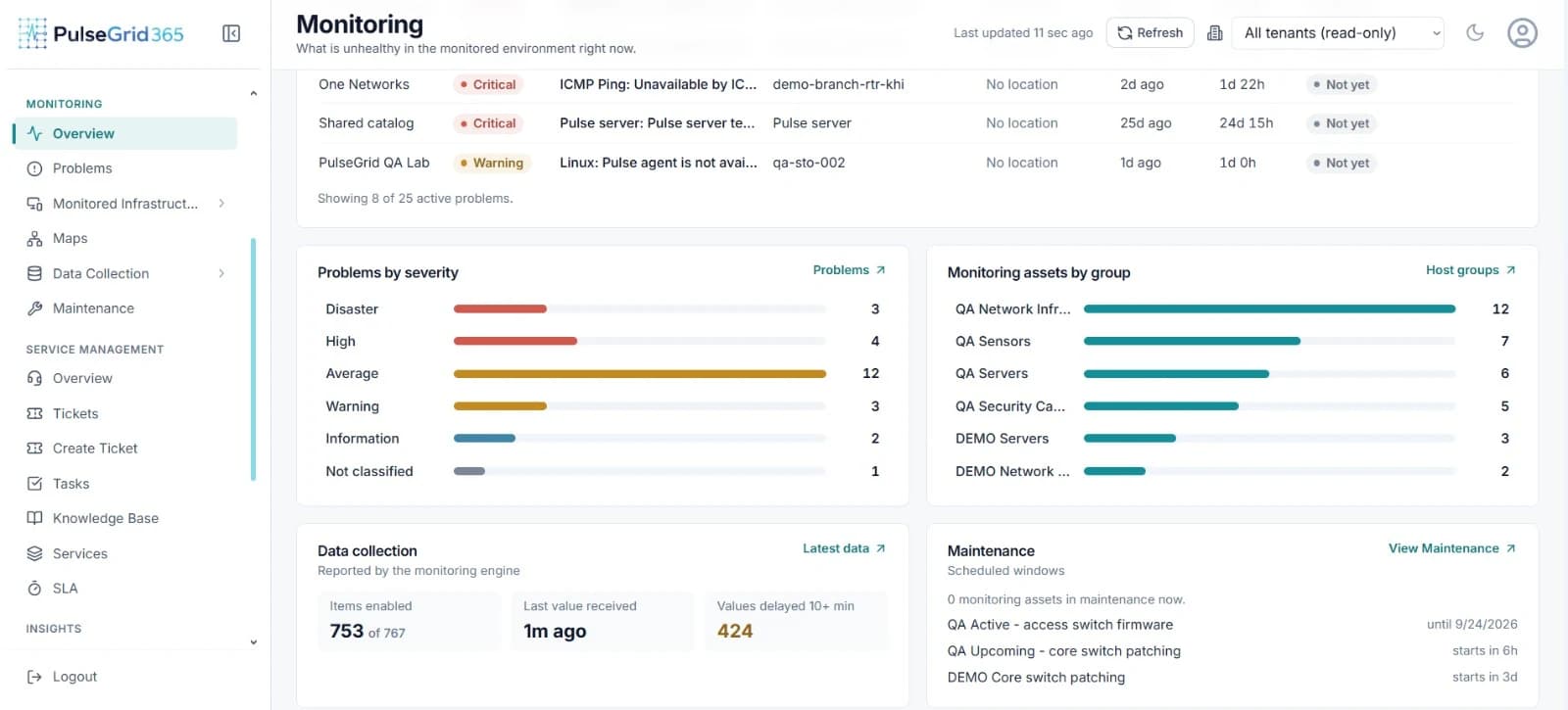Select Overview under Monitoring
The image size is (1568, 710).
point(125,133)
